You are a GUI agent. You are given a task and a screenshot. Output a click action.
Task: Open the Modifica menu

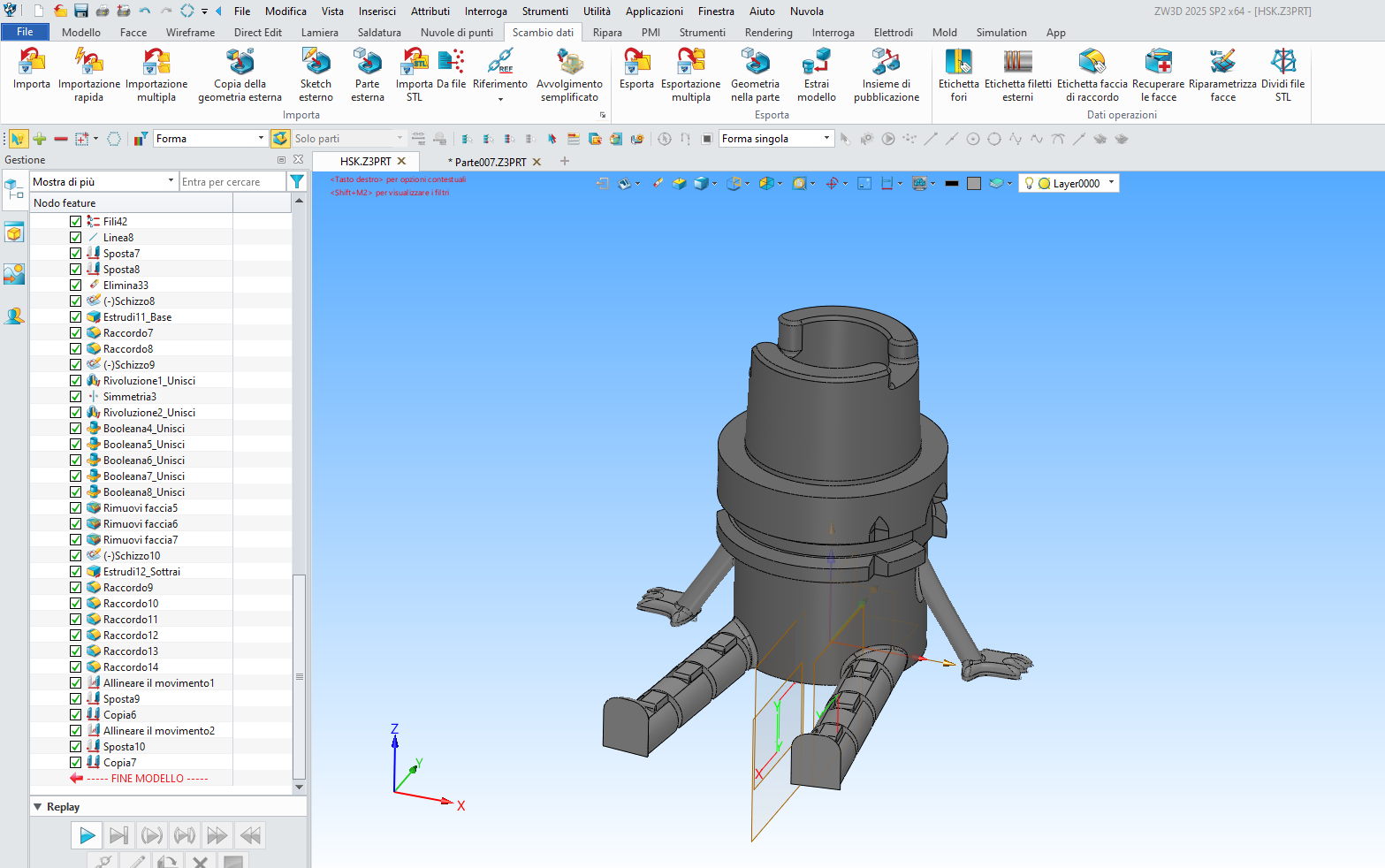285,11
